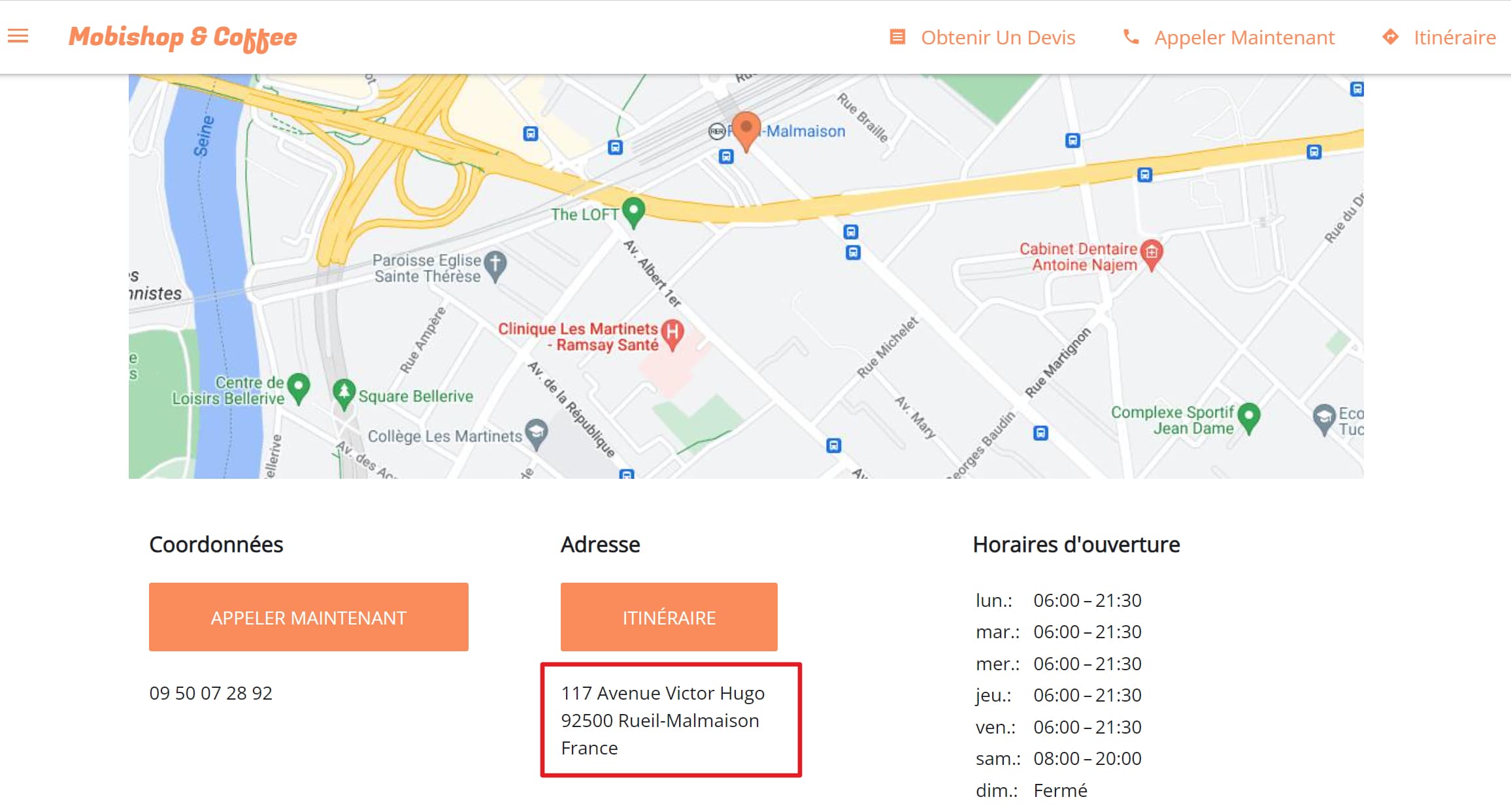Select Centre de Loisirs Bellerive marker
Image resolution: width=1511 pixels, height=812 pixels.
click(299, 389)
